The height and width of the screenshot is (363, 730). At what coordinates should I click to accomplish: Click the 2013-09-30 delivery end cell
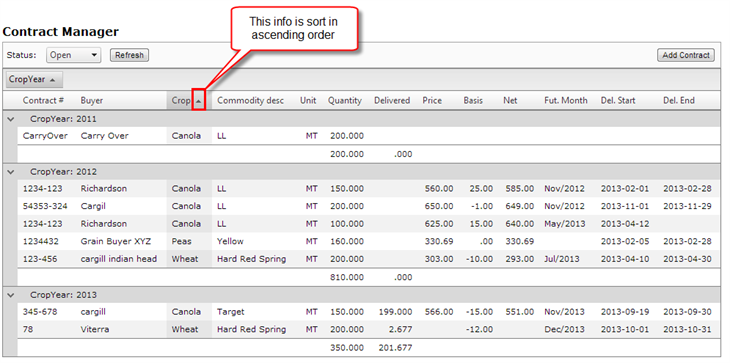click(x=687, y=312)
